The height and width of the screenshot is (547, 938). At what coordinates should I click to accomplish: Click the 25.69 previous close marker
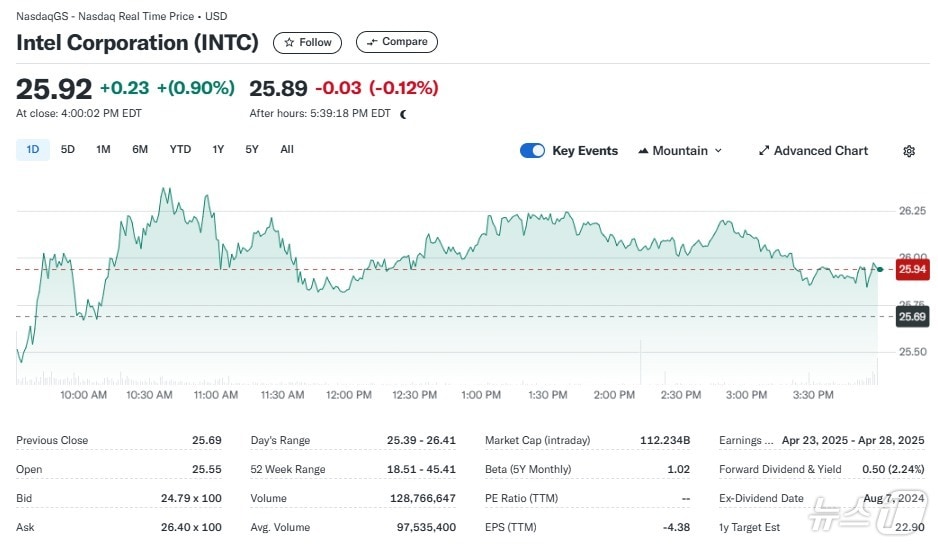[911, 317]
